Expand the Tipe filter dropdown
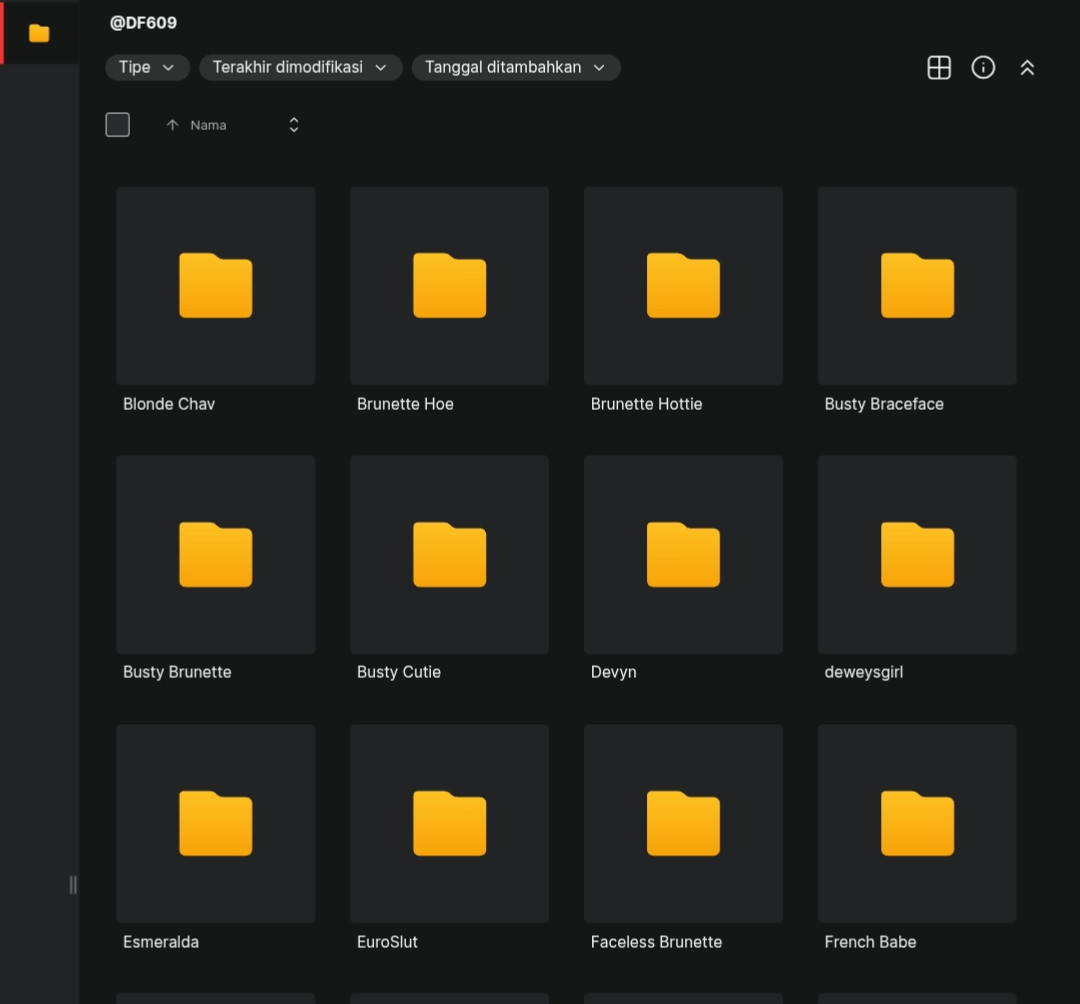 click(x=147, y=67)
